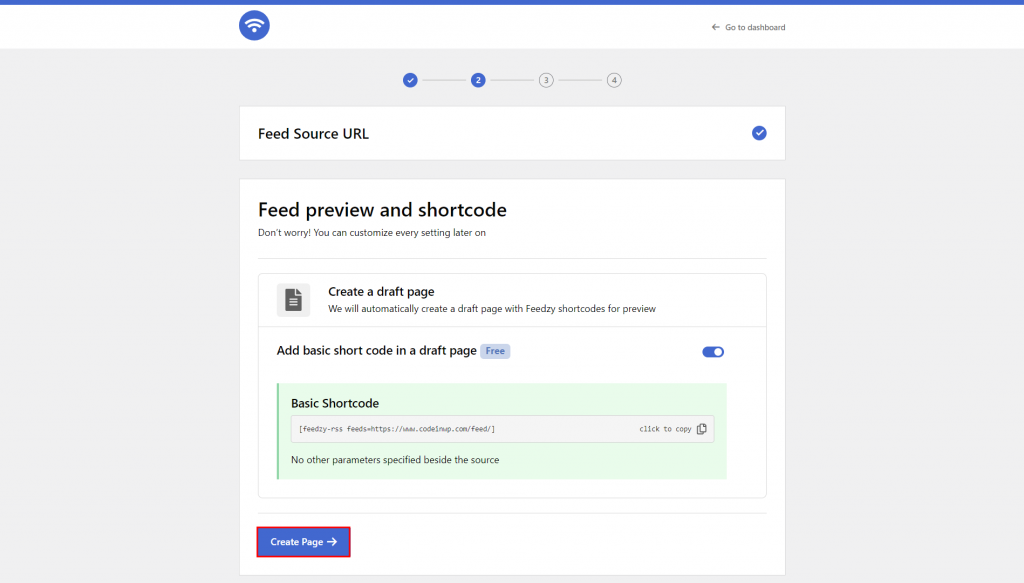Select the checkmark icon on wizard step one

coord(410,80)
